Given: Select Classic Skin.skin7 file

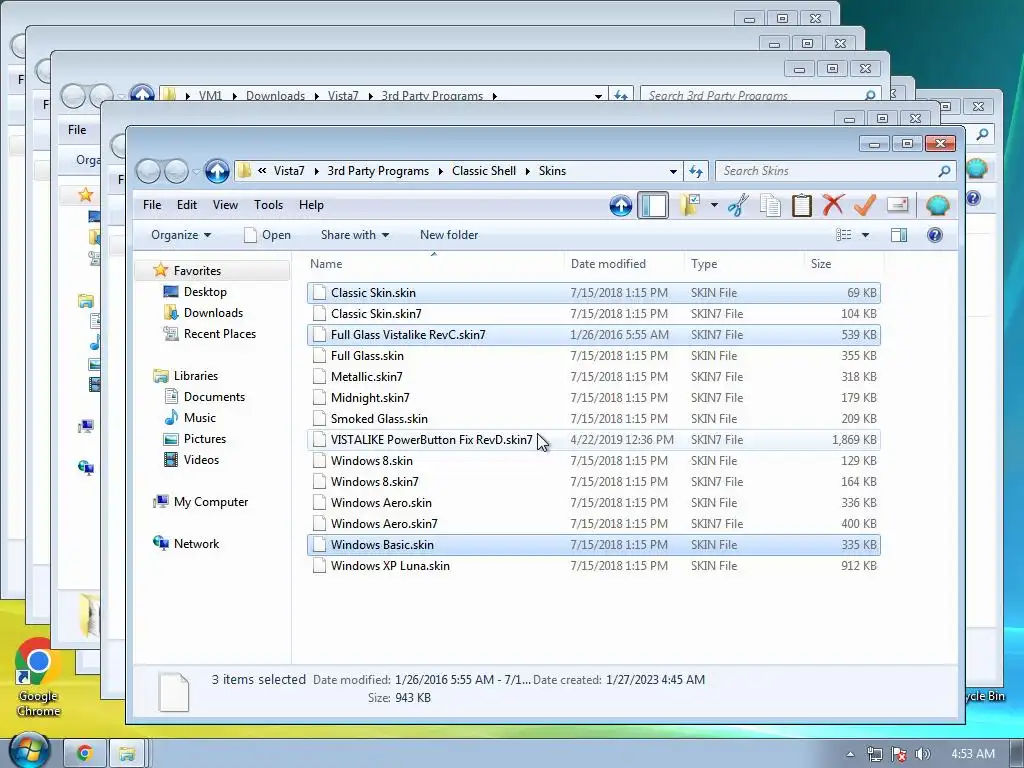Looking at the screenshot, I should (594, 313).
